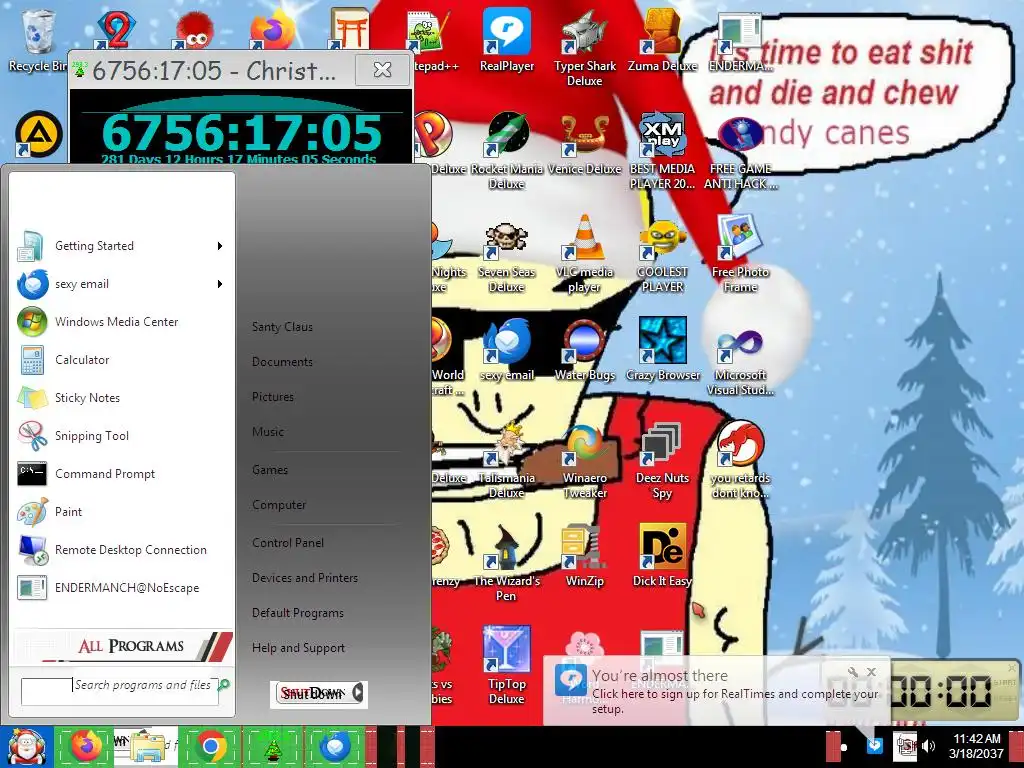
Task: Open Dick It Easy desktop shortcut
Action: (662, 555)
